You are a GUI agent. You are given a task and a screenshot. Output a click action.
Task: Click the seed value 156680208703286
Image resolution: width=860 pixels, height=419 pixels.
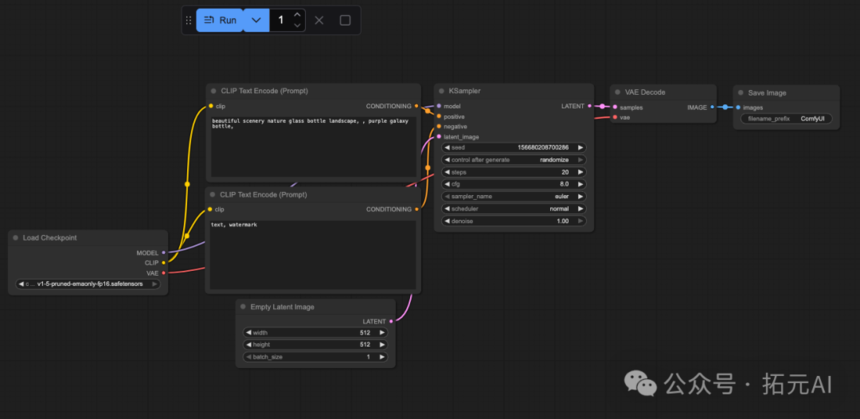tap(543, 148)
